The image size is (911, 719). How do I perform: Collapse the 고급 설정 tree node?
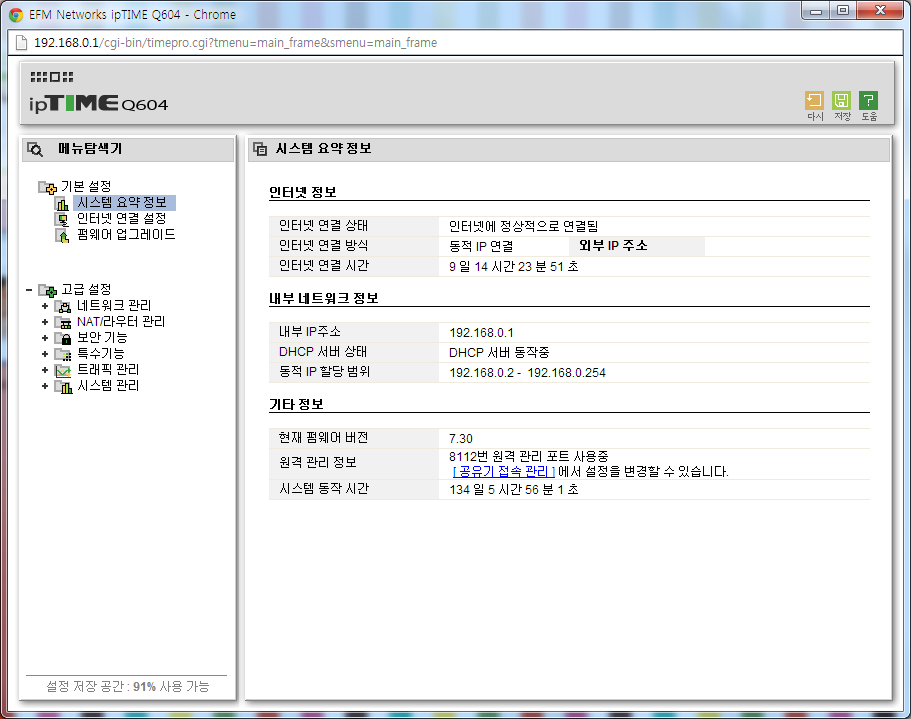(29, 289)
